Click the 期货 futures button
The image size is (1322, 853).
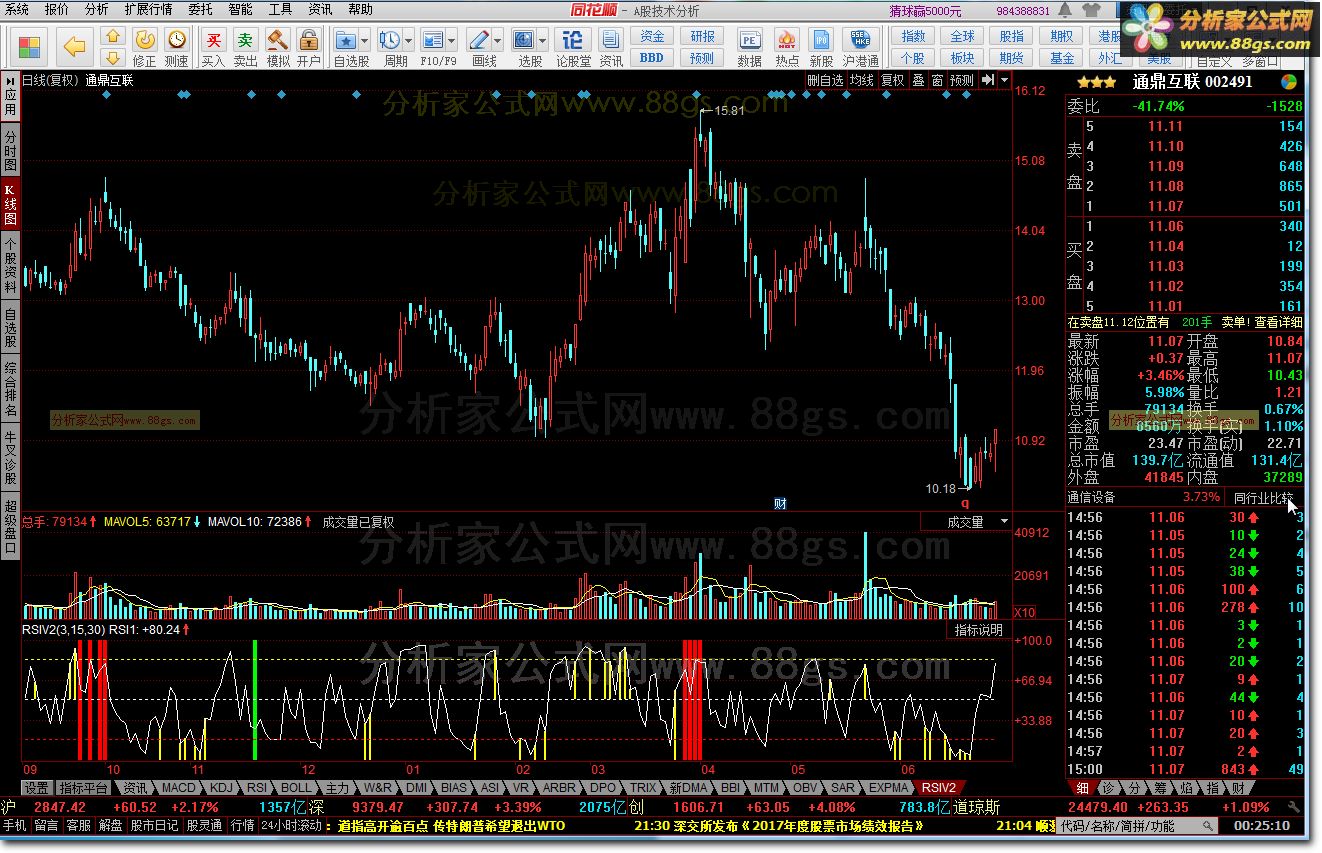[x=1012, y=58]
